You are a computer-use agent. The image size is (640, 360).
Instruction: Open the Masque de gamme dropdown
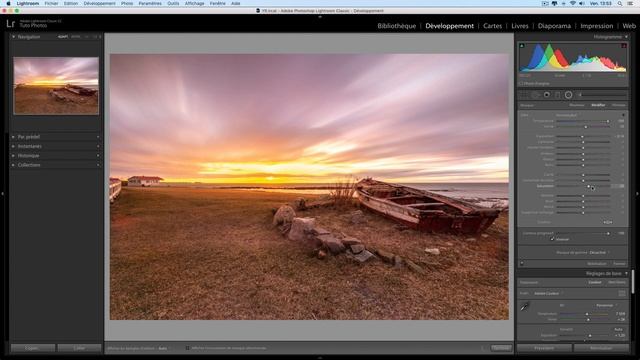click(x=600, y=253)
